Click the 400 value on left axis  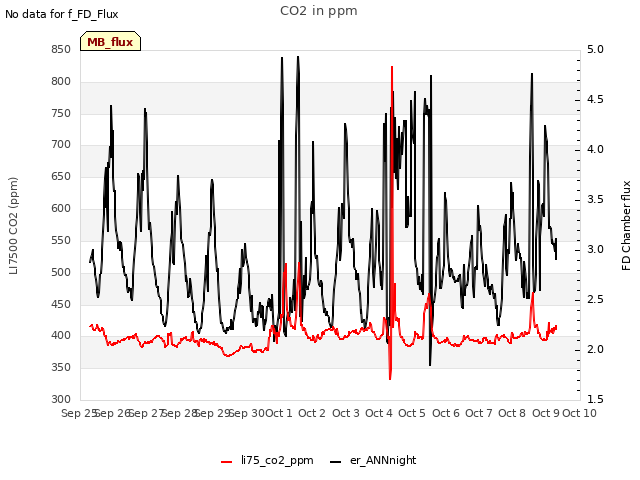click(61, 336)
